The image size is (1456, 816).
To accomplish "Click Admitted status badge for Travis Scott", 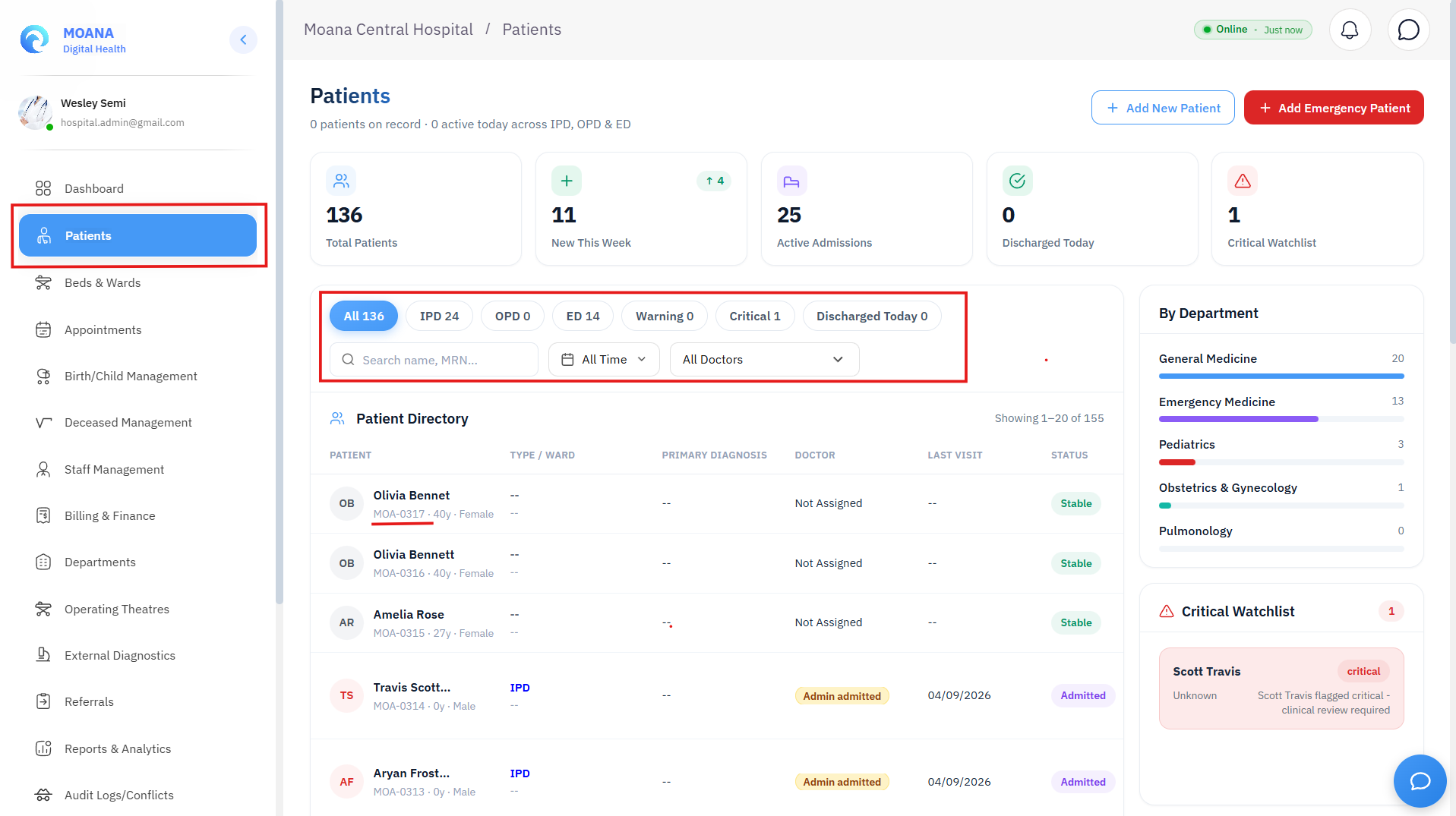I will [1082, 695].
